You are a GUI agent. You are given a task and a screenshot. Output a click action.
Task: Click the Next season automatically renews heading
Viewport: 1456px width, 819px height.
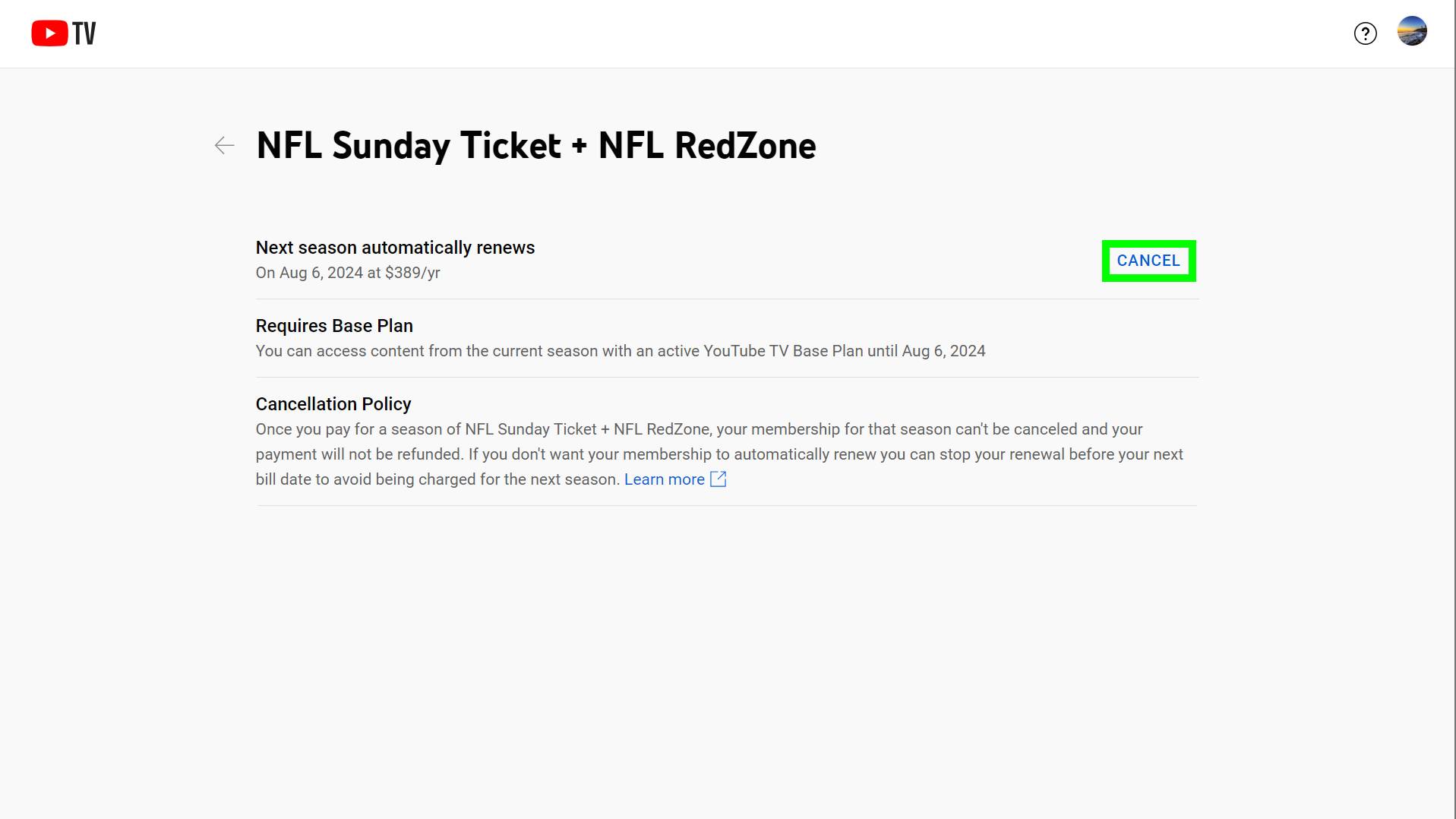[395, 248]
